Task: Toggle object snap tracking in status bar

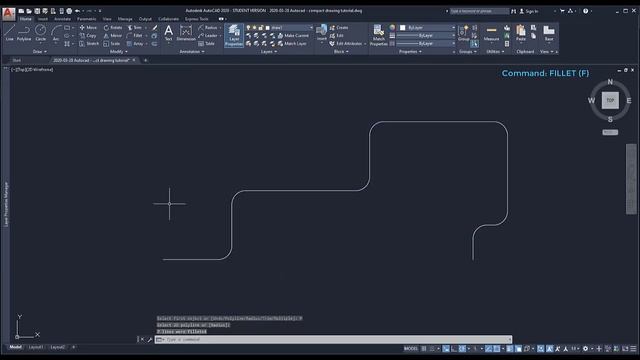Action: pos(489,349)
